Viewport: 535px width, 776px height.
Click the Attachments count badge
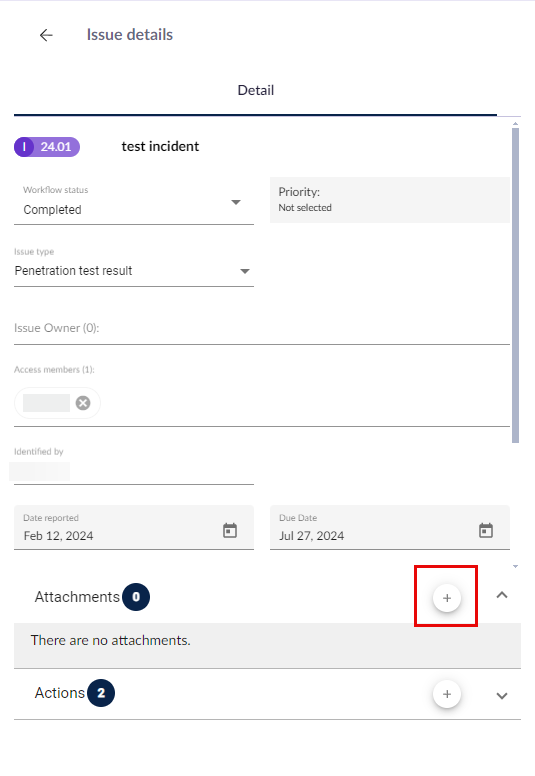[136, 597]
